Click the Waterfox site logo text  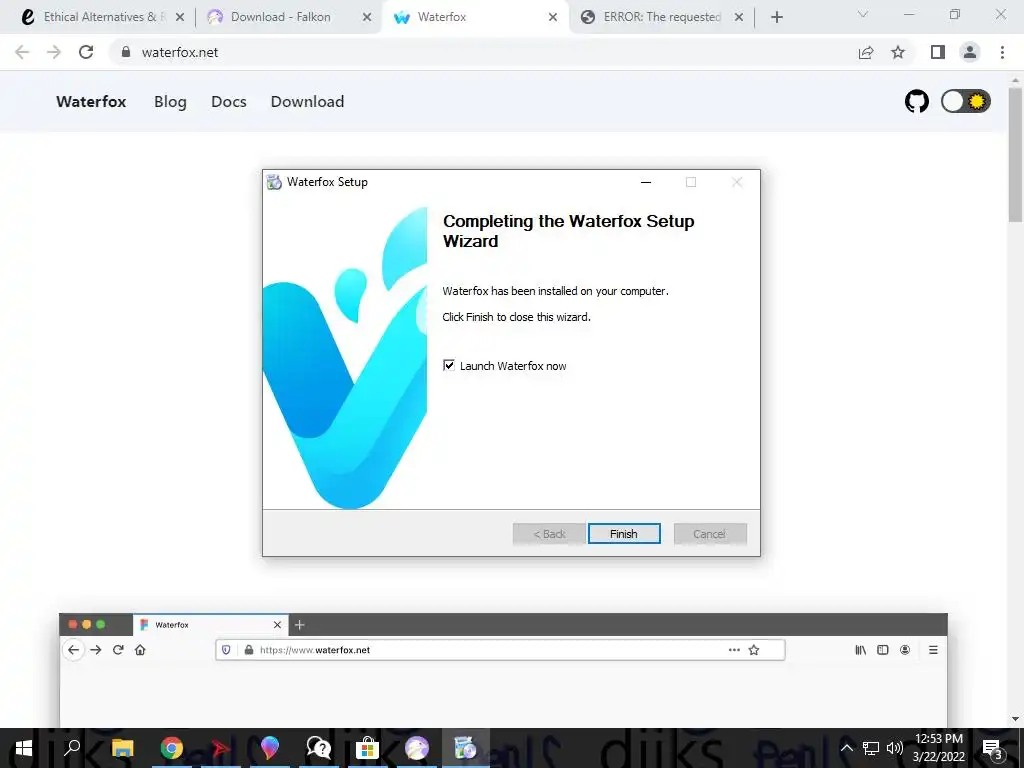[91, 101]
